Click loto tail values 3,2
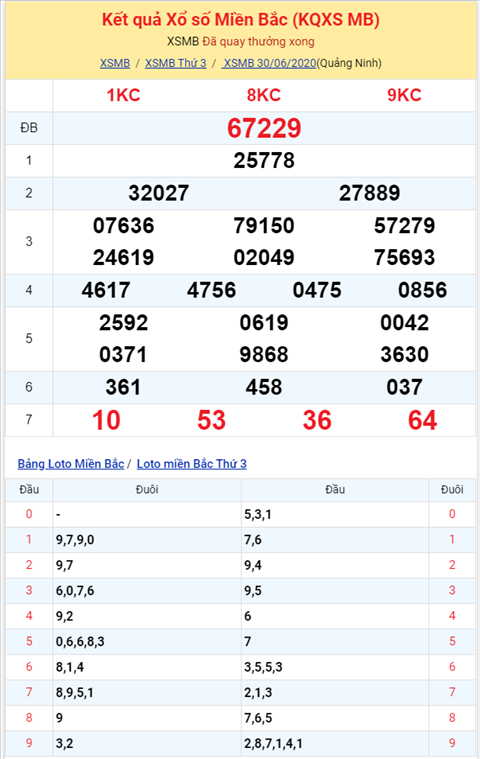This screenshot has width=480, height=759. (64, 744)
